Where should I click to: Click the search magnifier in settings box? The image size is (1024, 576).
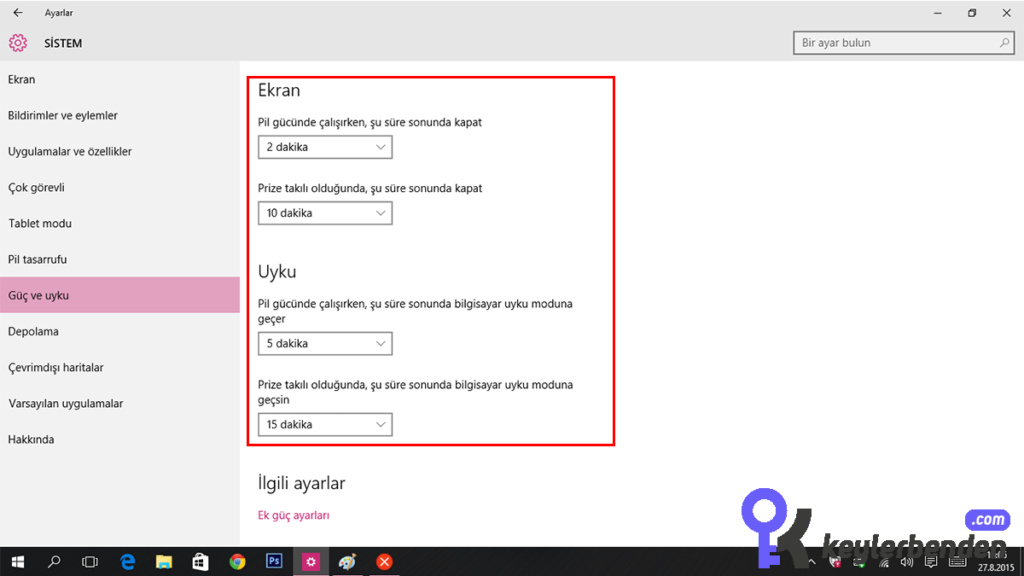click(1004, 42)
